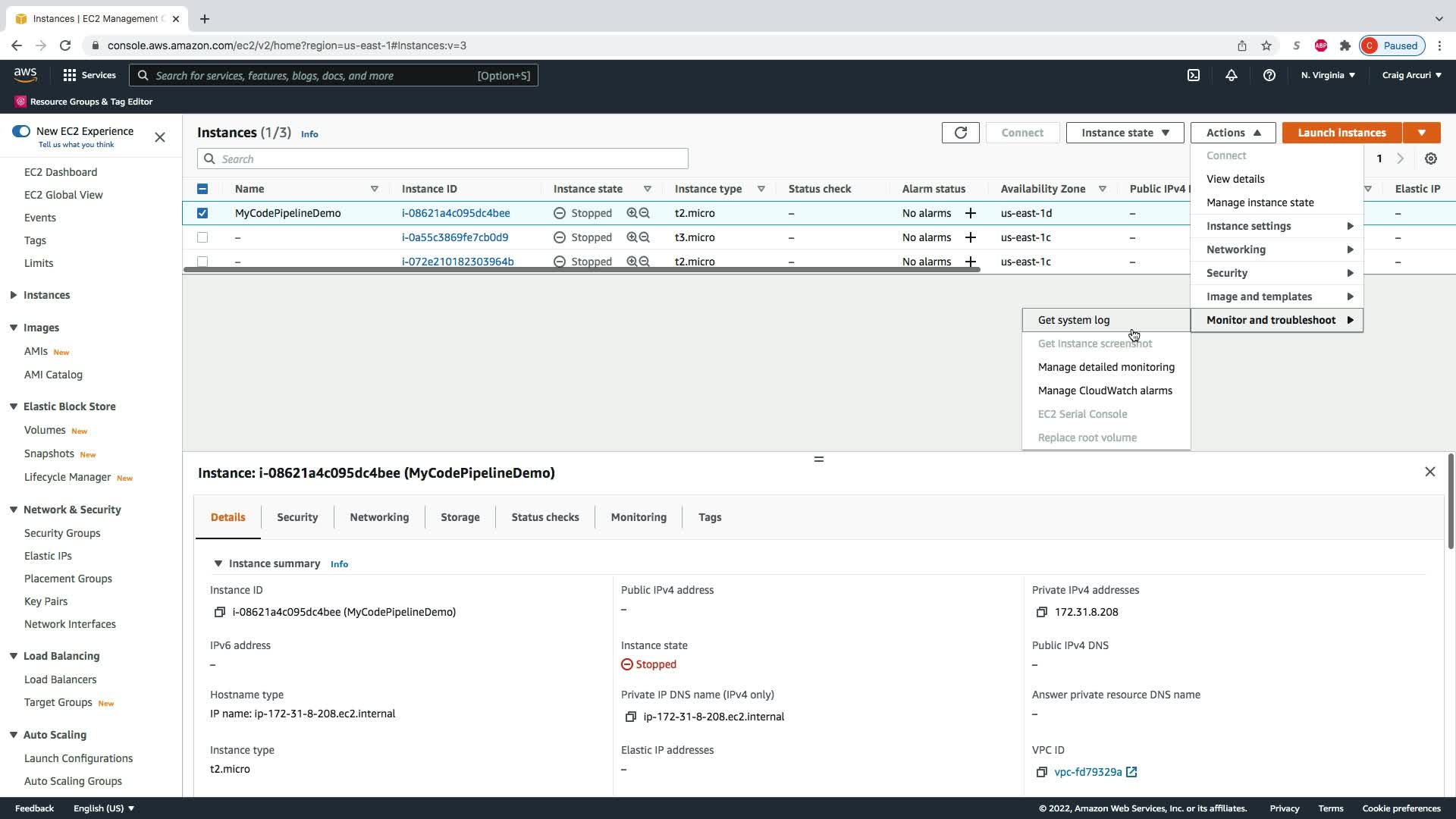Viewport: 1456px width, 819px height.
Task: Click the instances Search field
Action: [x=443, y=158]
